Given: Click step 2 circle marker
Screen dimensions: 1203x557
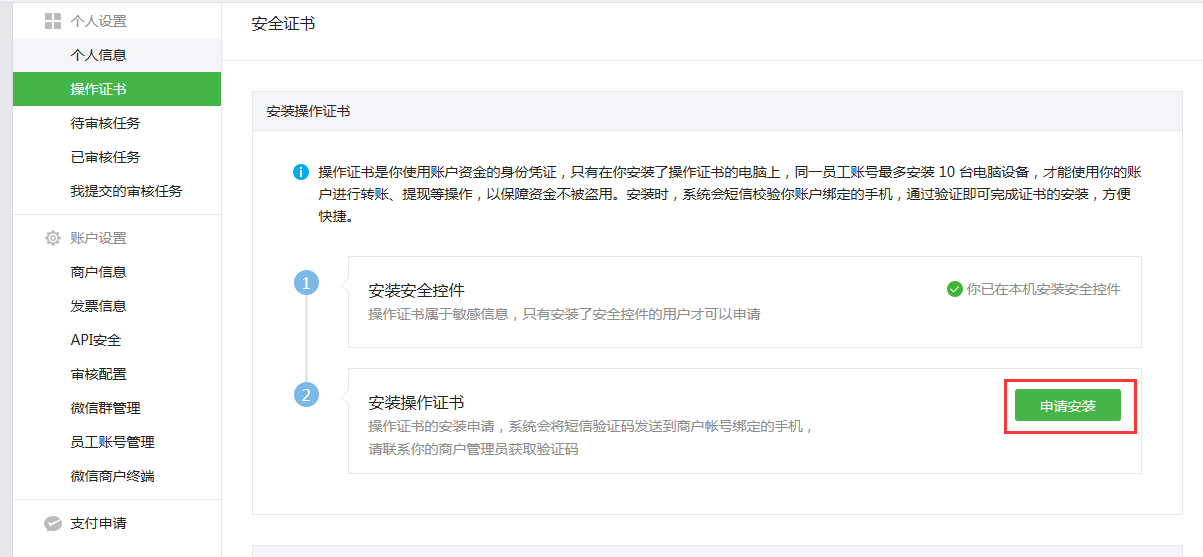Looking at the screenshot, I should [x=306, y=394].
